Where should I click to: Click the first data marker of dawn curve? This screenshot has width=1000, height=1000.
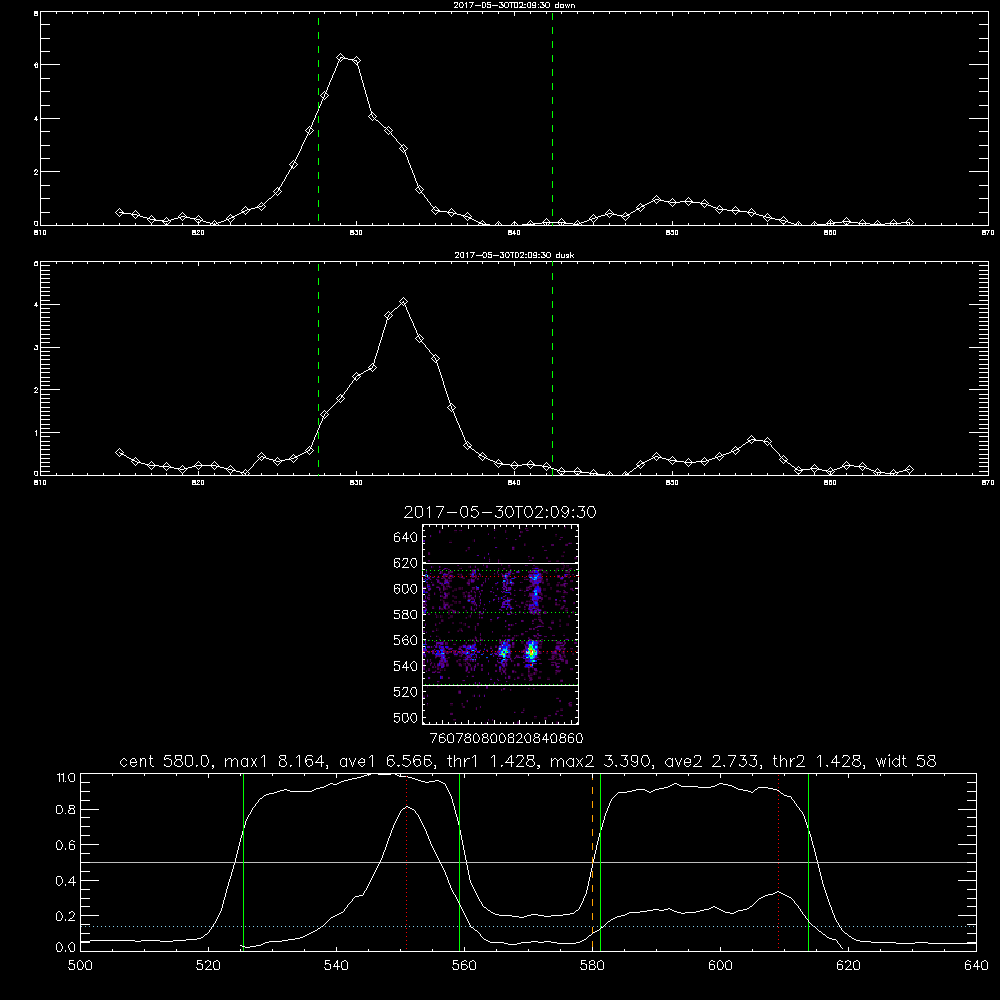119,212
